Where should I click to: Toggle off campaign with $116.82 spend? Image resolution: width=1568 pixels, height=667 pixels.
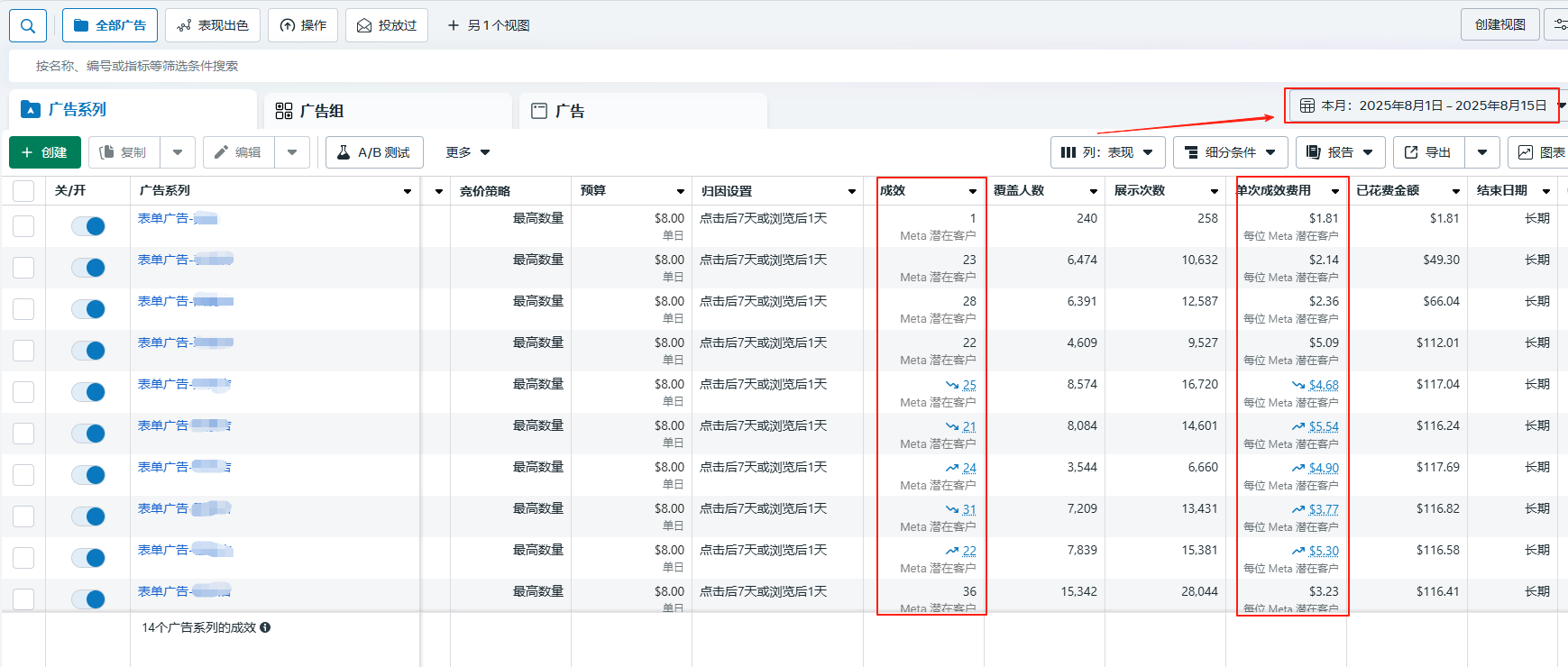[x=88, y=516]
